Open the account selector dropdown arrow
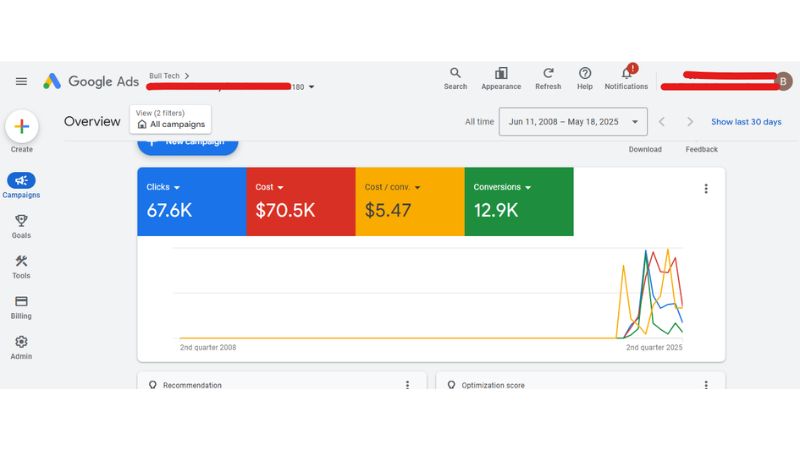This screenshot has height=450, width=800. click(x=311, y=87)
